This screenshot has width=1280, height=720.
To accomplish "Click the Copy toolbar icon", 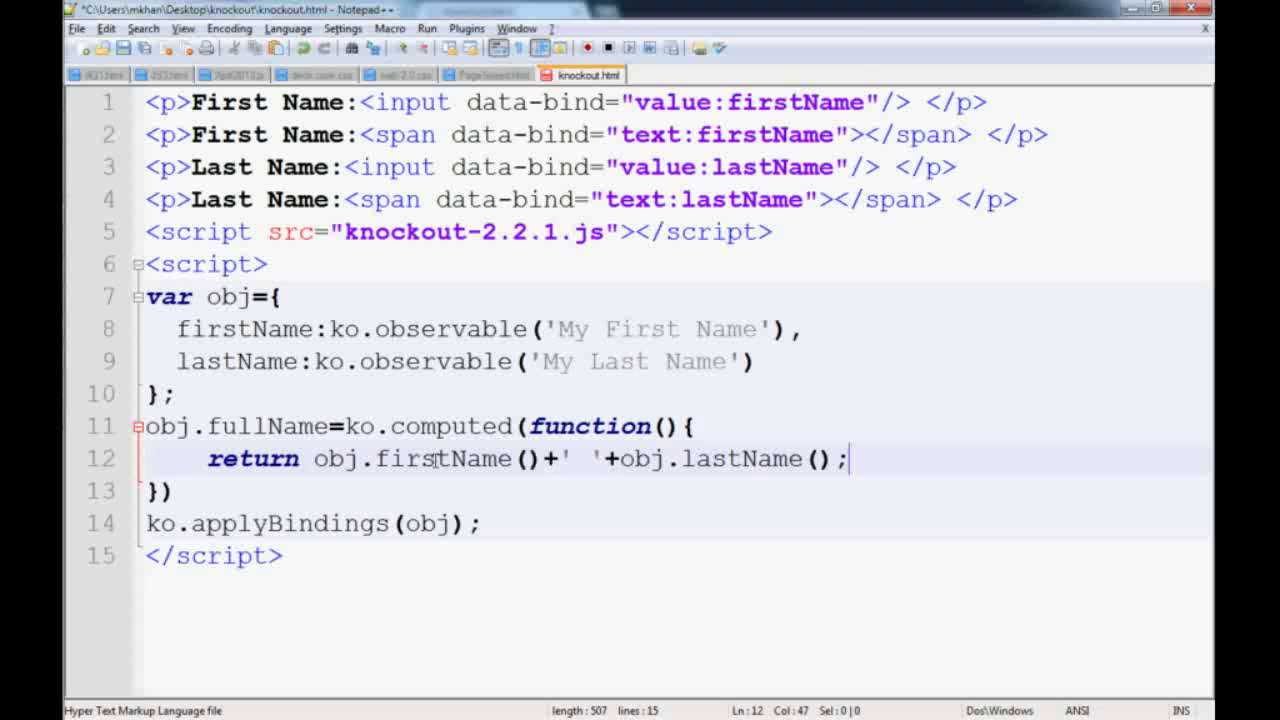I will point(255,48).
